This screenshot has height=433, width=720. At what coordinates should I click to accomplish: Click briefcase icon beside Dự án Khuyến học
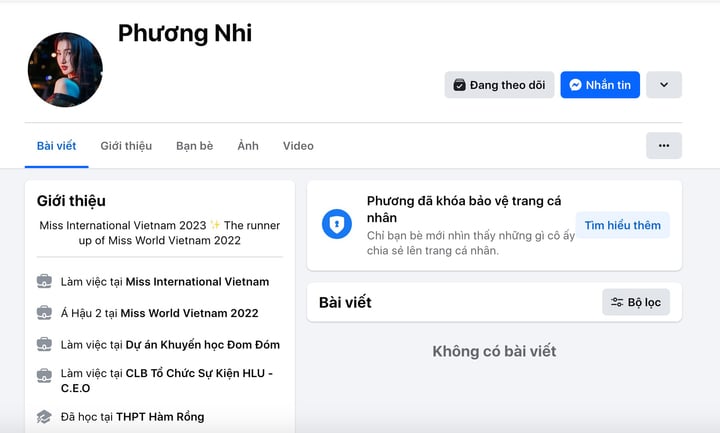[44, 344]
